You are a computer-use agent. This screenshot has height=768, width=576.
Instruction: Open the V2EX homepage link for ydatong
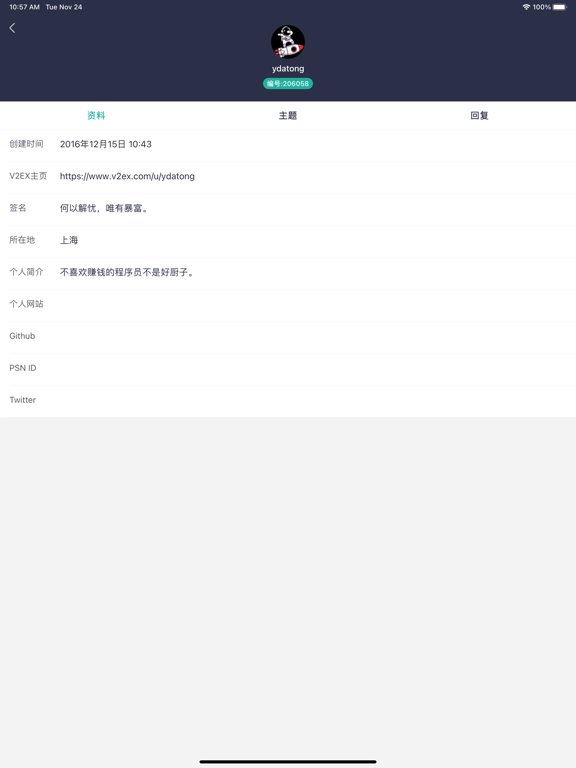[x=127, y=176]
